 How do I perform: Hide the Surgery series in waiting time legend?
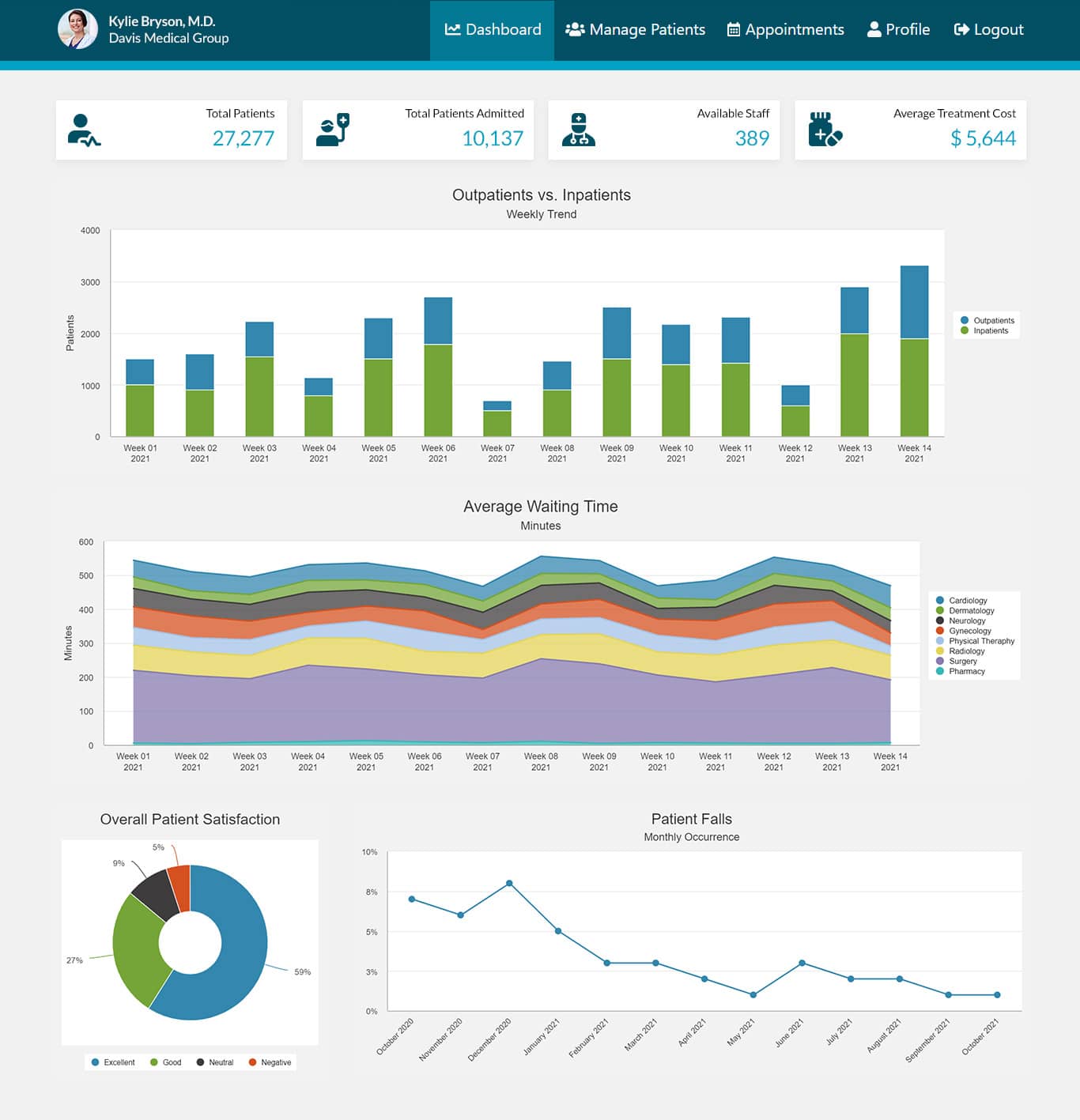(962, 661)
